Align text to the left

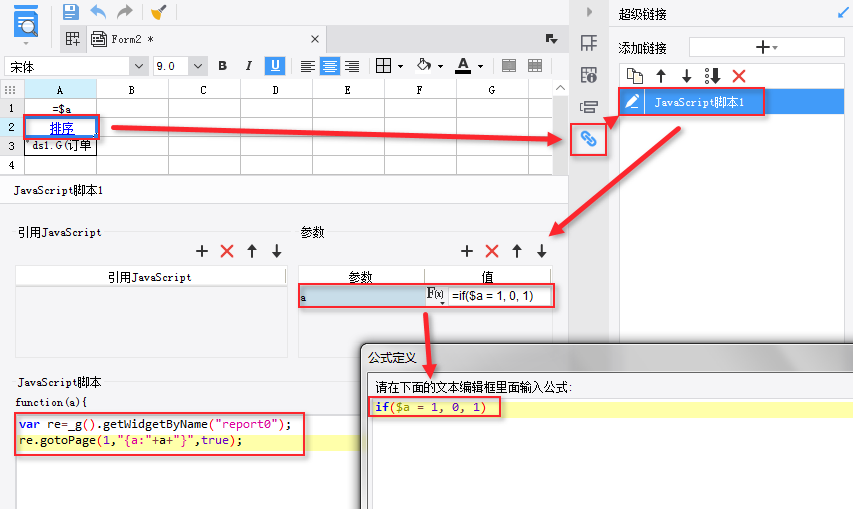[307, 66]
